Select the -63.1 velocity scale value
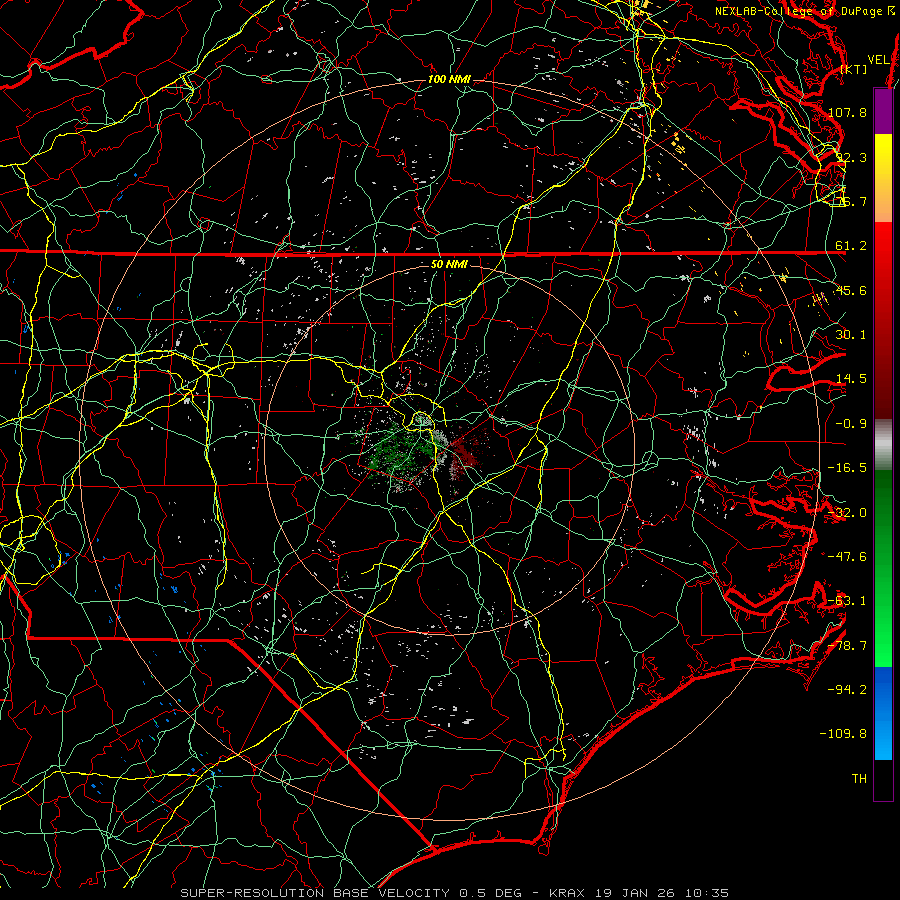Viewport: 900px width, 900px height. point(847,601)
